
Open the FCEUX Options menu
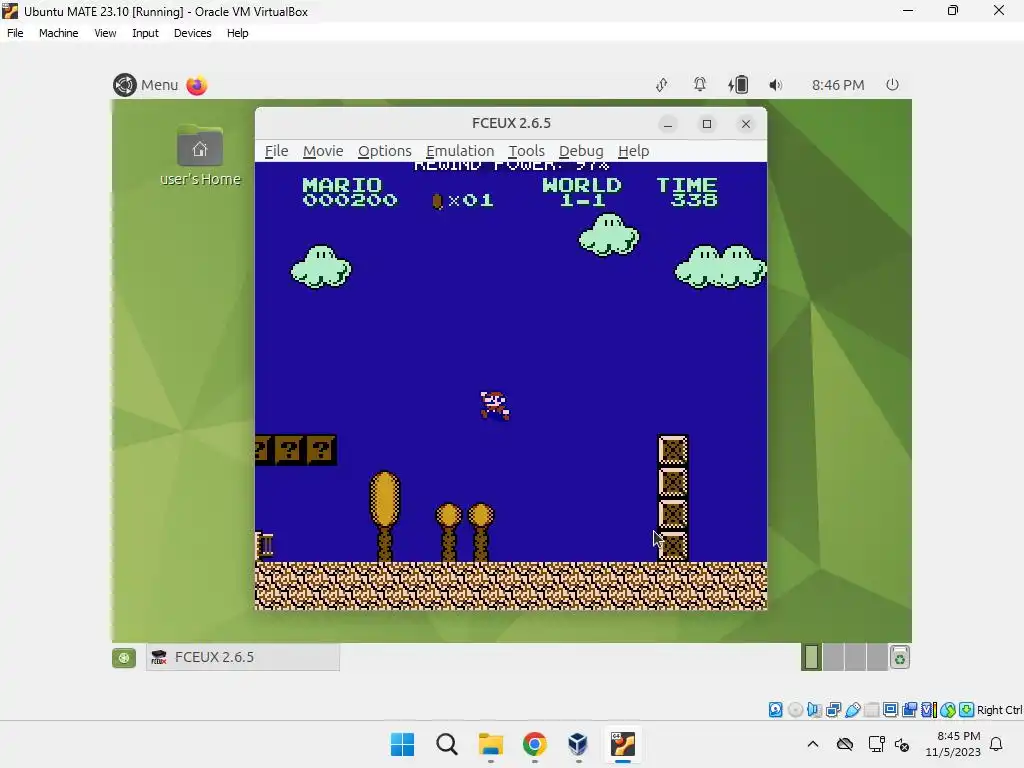pyautogui.click(x=385, y=151)
